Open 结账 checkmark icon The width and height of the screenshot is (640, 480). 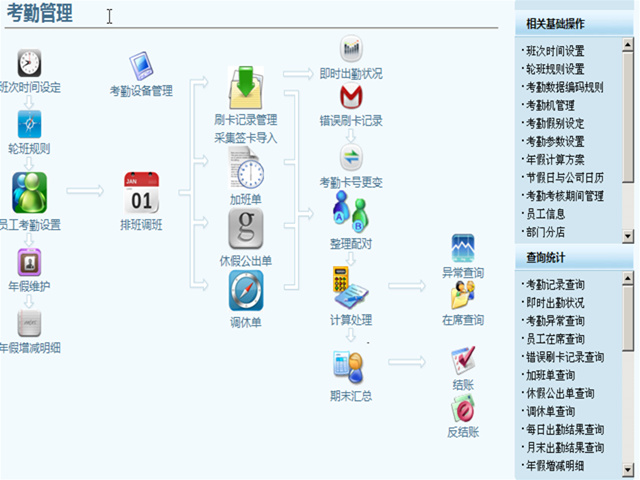click(463, 360)
